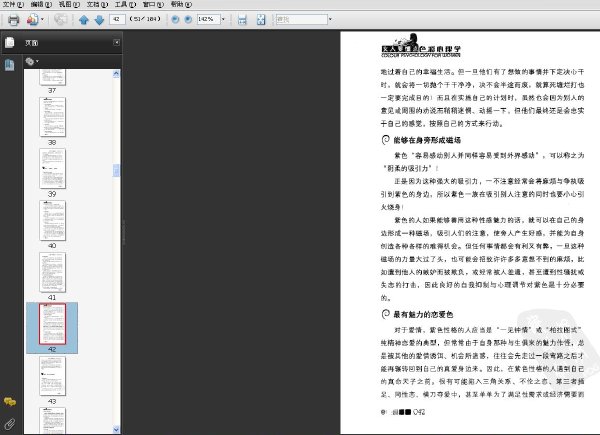Select page thumbnail 39
The image size is (600, 435).
(x=52, y=168)
